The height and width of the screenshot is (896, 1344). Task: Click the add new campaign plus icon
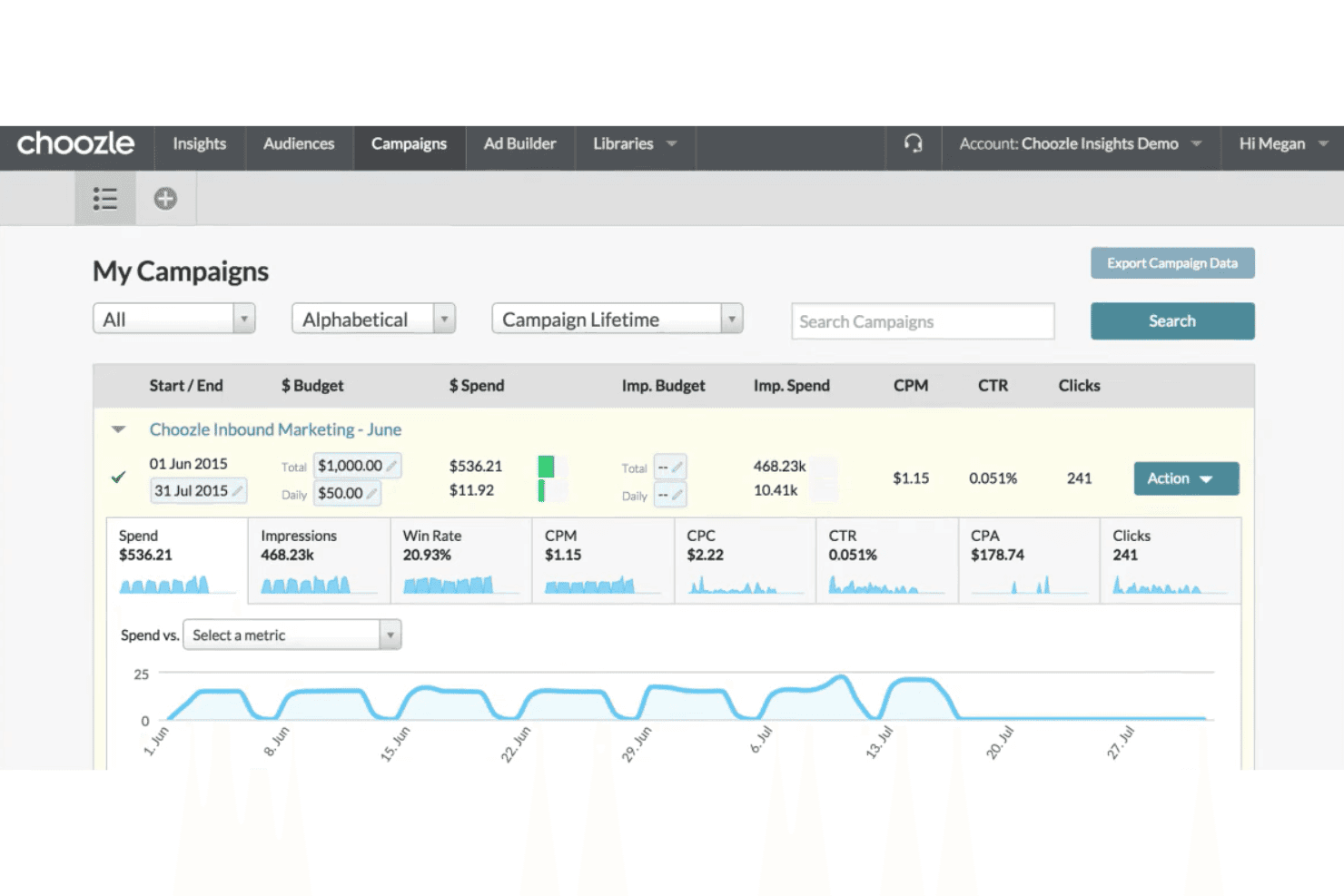coord(165,199)
